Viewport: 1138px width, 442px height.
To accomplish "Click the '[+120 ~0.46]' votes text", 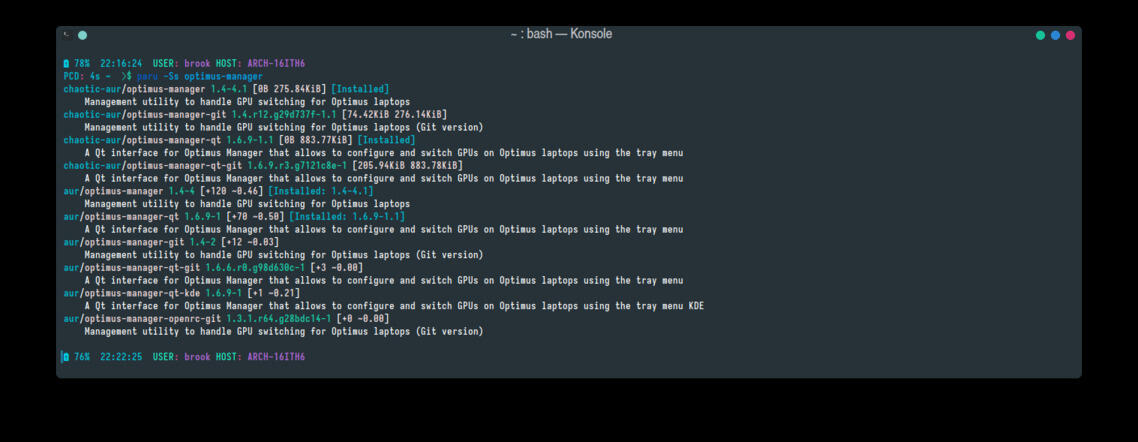I will (x=232, y=191).
